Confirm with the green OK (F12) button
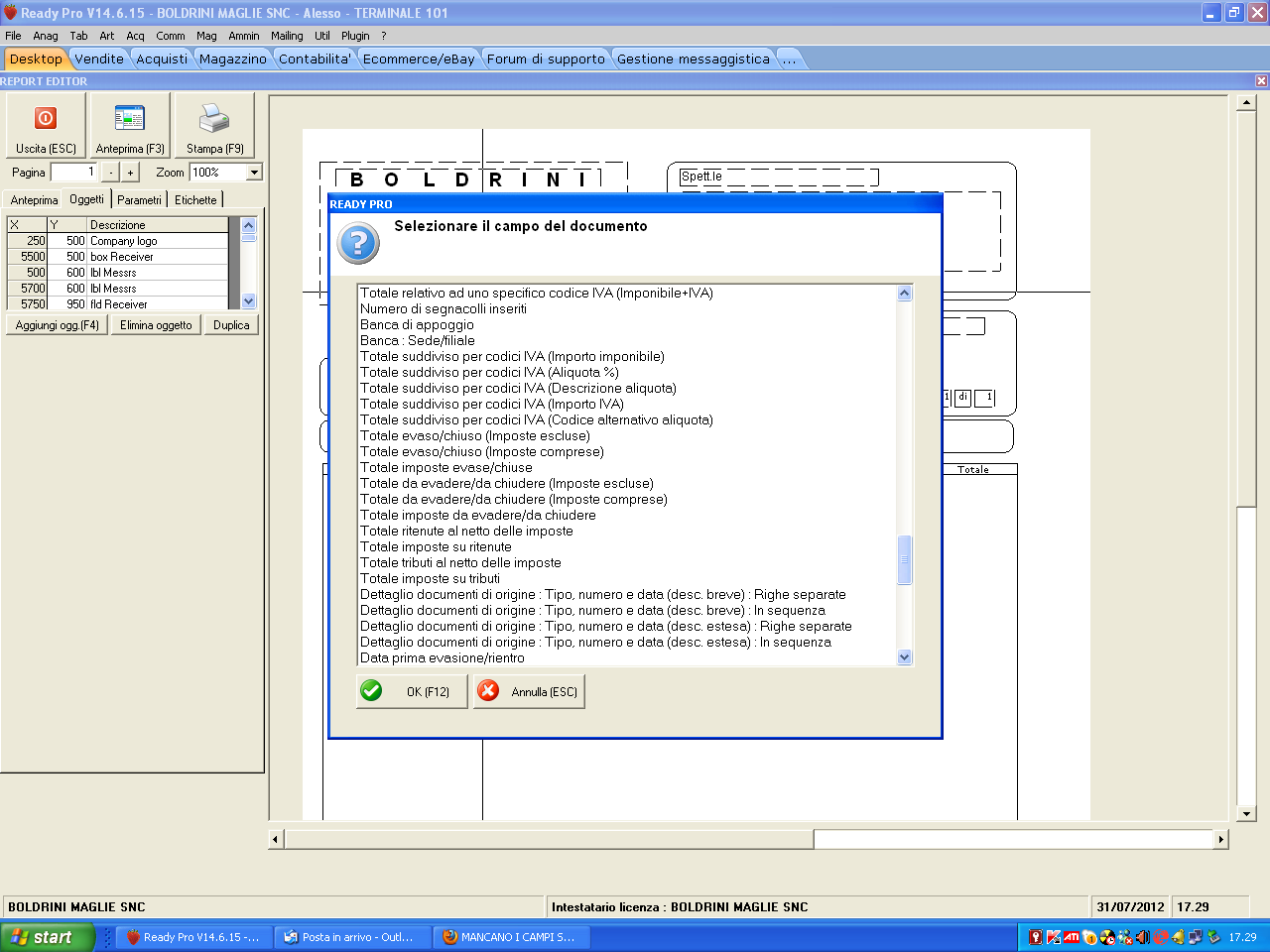The image size is (1270, 952). [411, 691]
